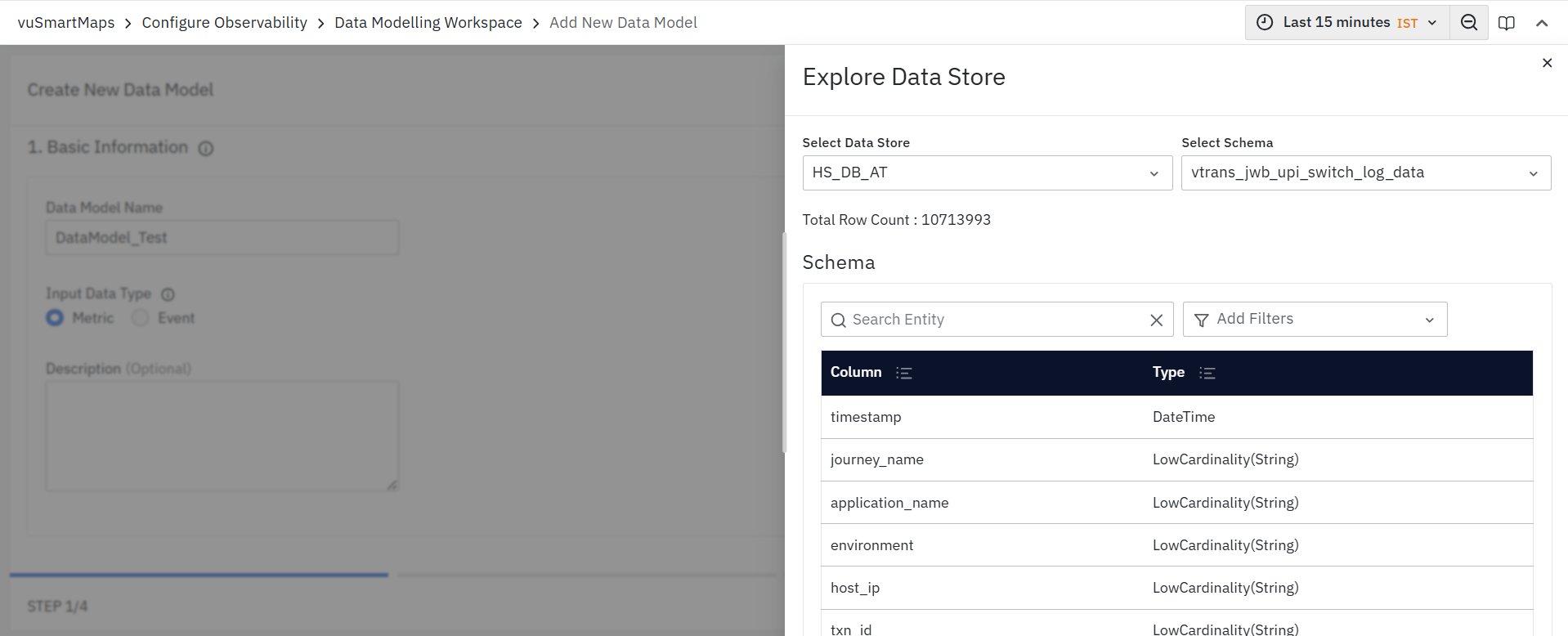Open the Select Schema dropdown
Image resolution: width=1568 pixels, height=636 pixels.
click(1365, 173)
